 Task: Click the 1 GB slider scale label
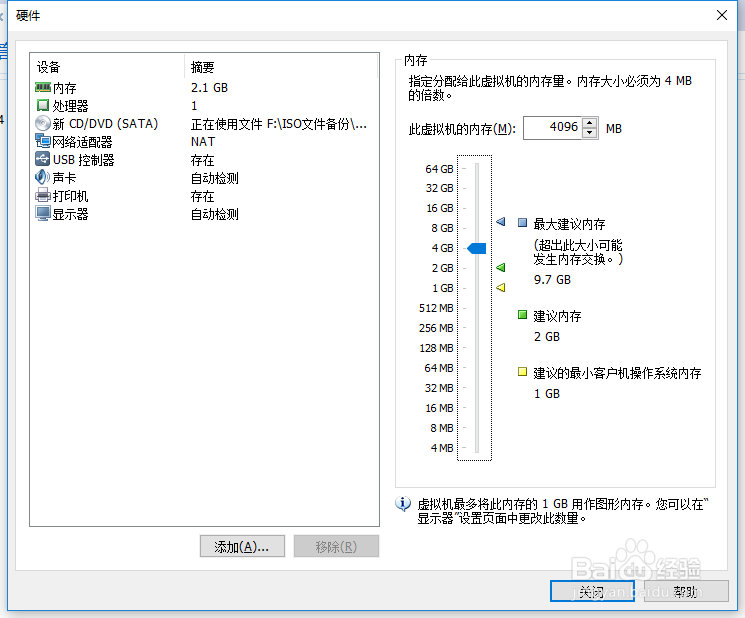(443, 288)
